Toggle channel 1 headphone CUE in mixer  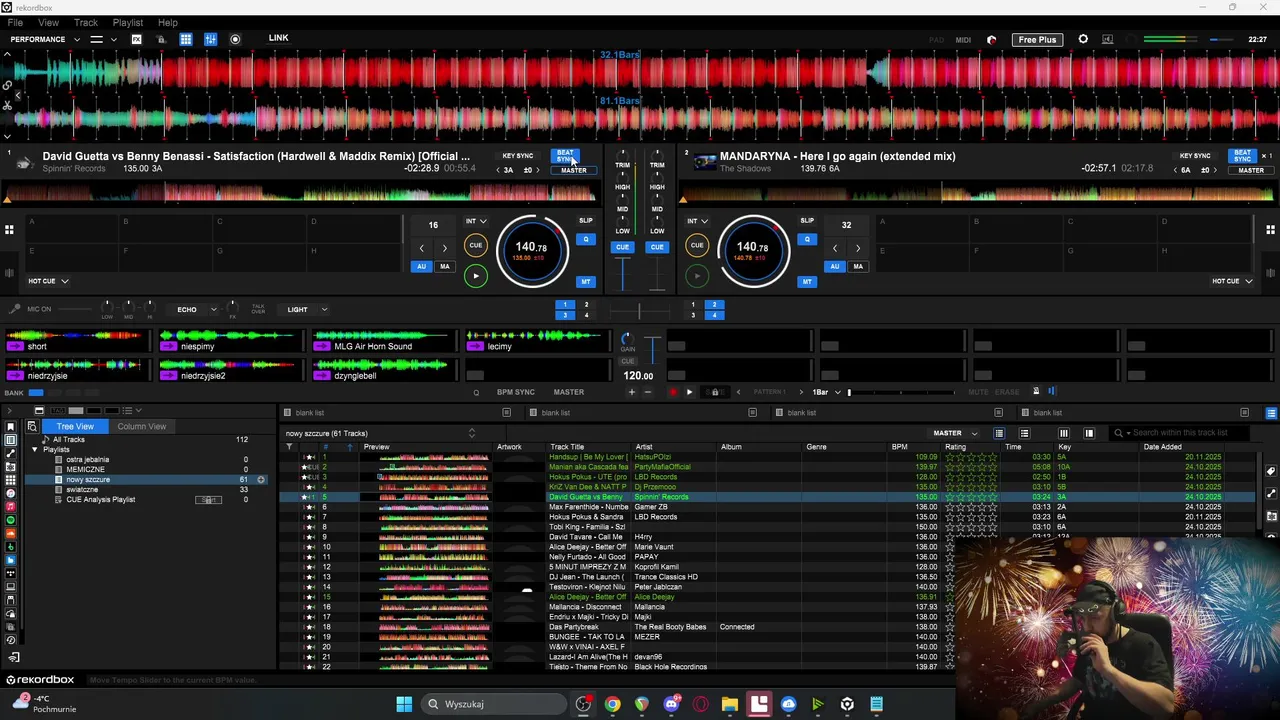tap(622, 247)
